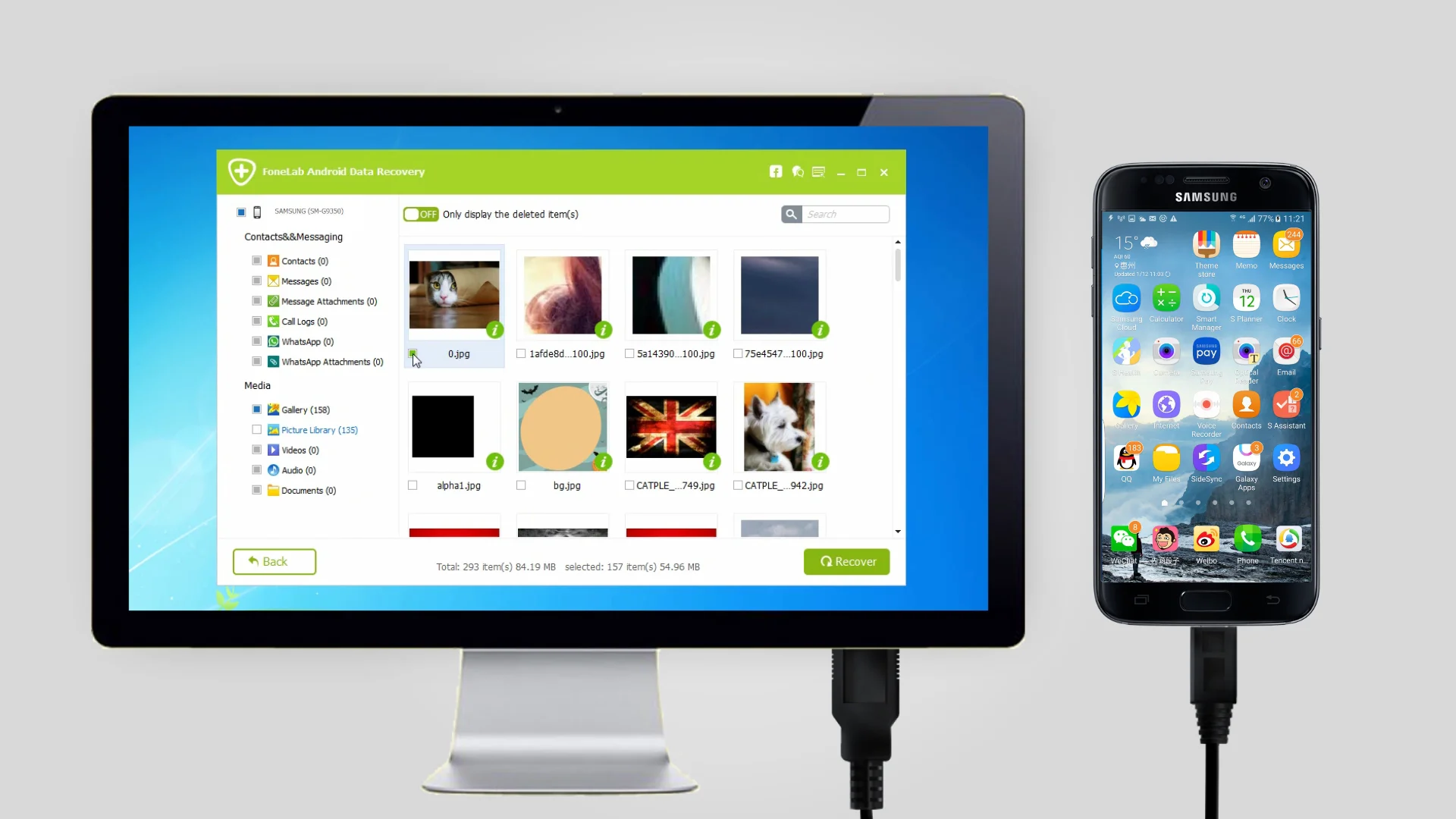Image resolution: width=1456 pixels, height=819 pixels.
Task: Open the Call Logs category
Action: (x=304, y=321)
